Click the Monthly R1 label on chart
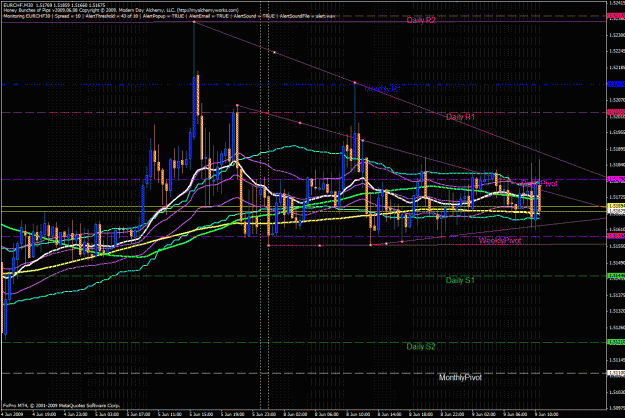 click(x=382, y=89)
